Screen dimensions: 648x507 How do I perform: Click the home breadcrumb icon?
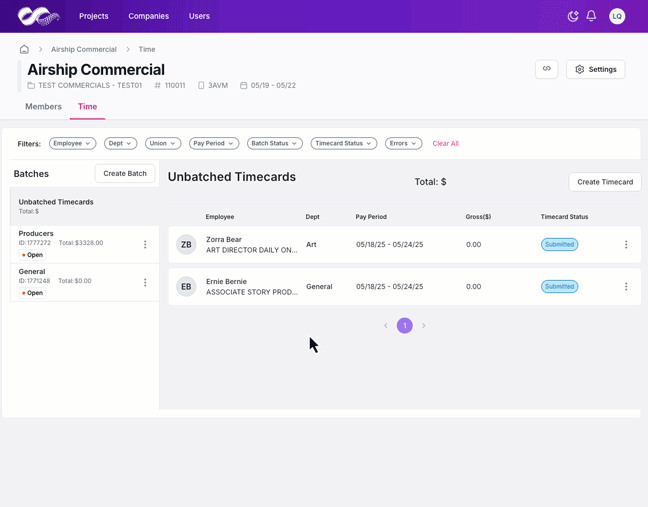[24, 49]
